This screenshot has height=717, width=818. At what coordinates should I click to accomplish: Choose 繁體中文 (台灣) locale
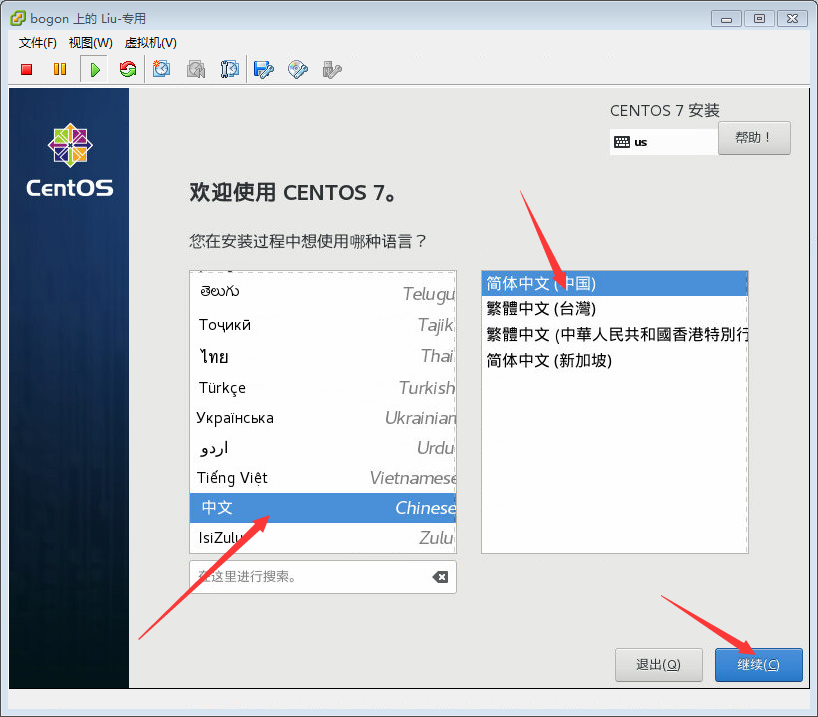pos(615,308)
